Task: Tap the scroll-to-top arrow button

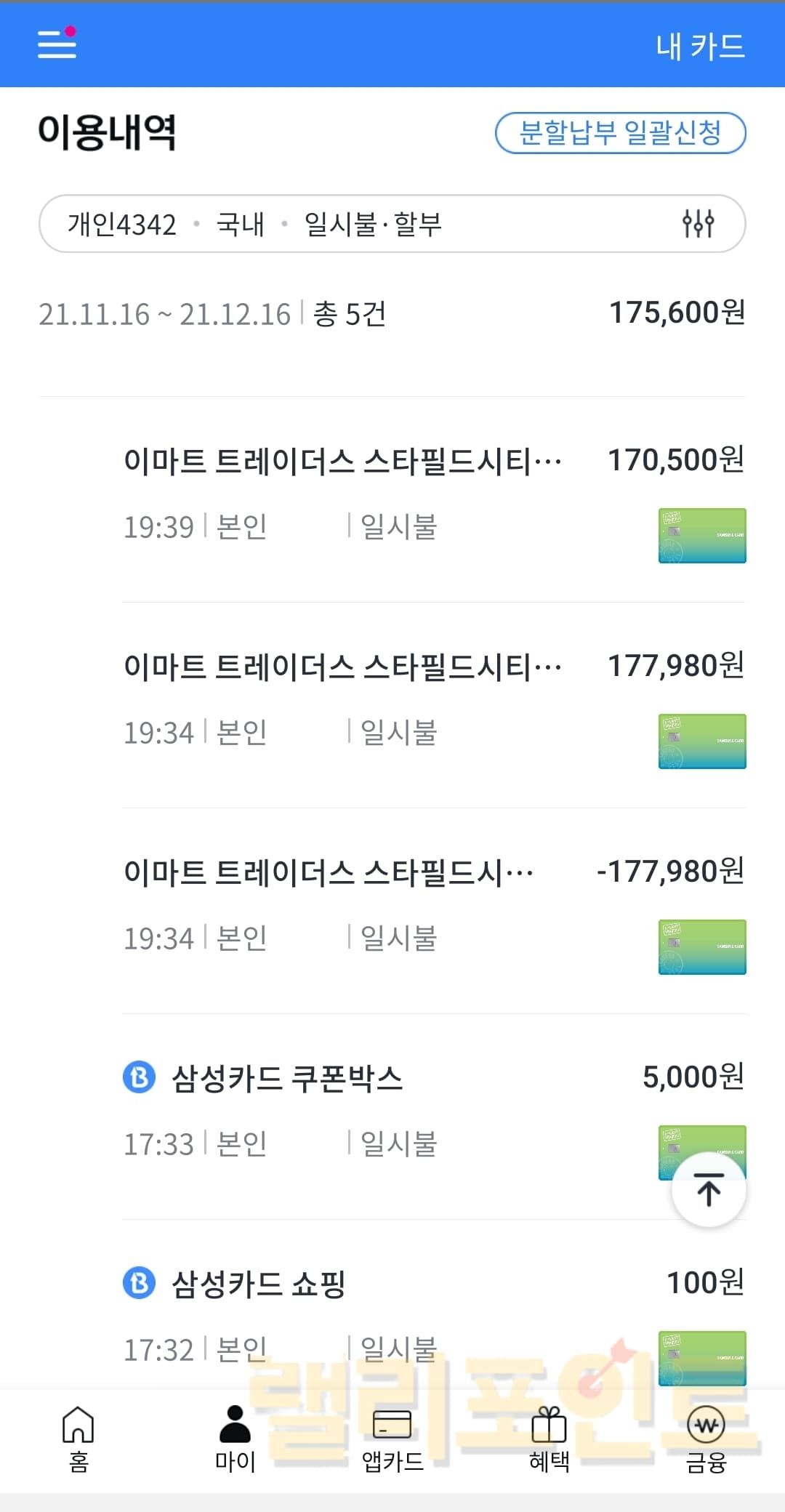Action: [709, 1190]
